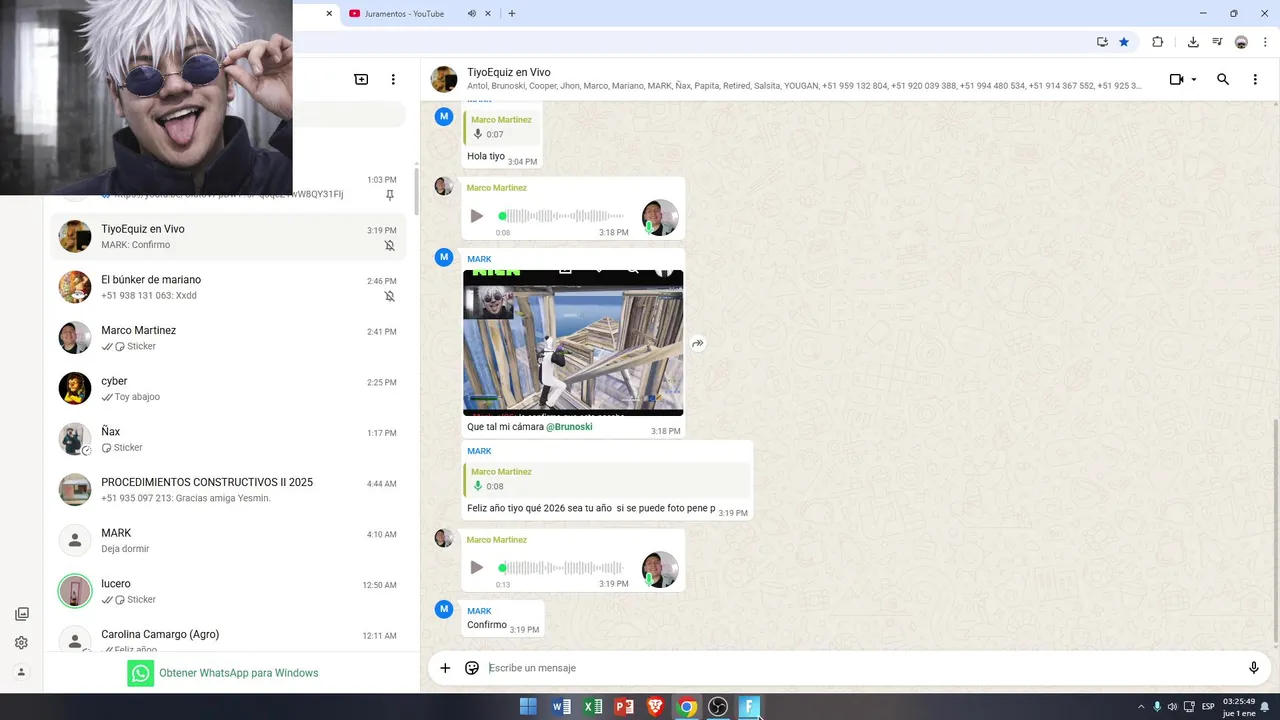Switch to the Juramentos - YouTube tab
The width and height of the screenshot is (1280, 720).
404,14
